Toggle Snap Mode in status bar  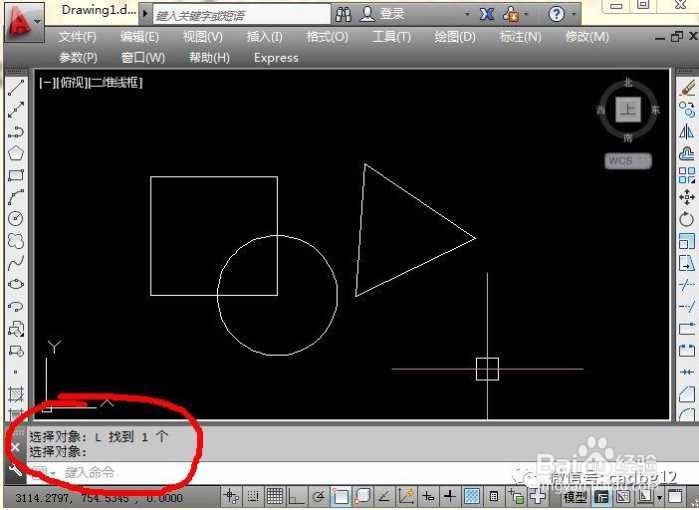click(253, 496)
